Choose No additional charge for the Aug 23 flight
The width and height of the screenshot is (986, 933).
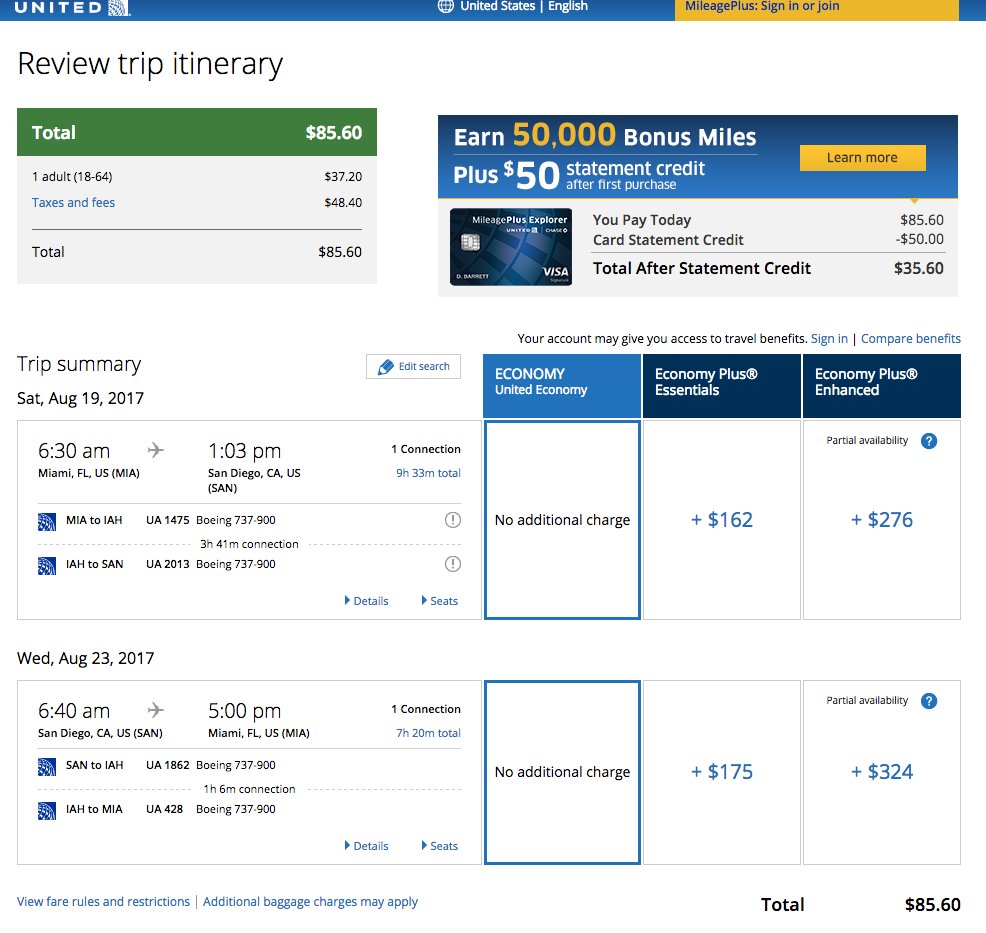tap(562, 772)
